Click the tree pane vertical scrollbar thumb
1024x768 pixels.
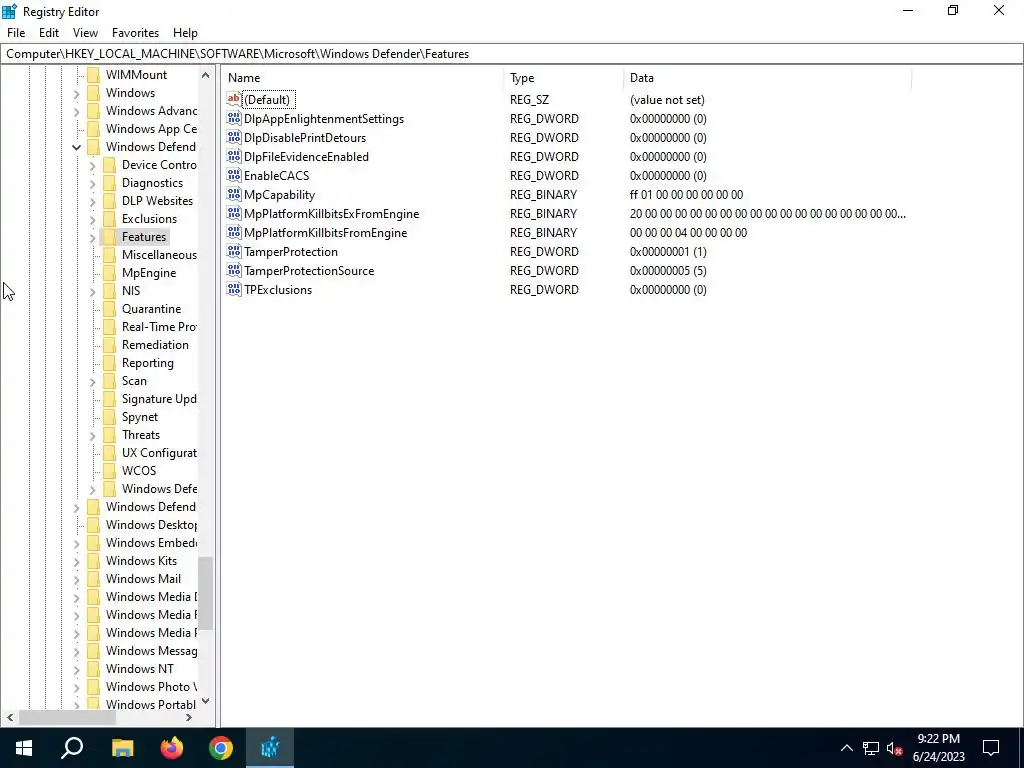tap(206, 593)
